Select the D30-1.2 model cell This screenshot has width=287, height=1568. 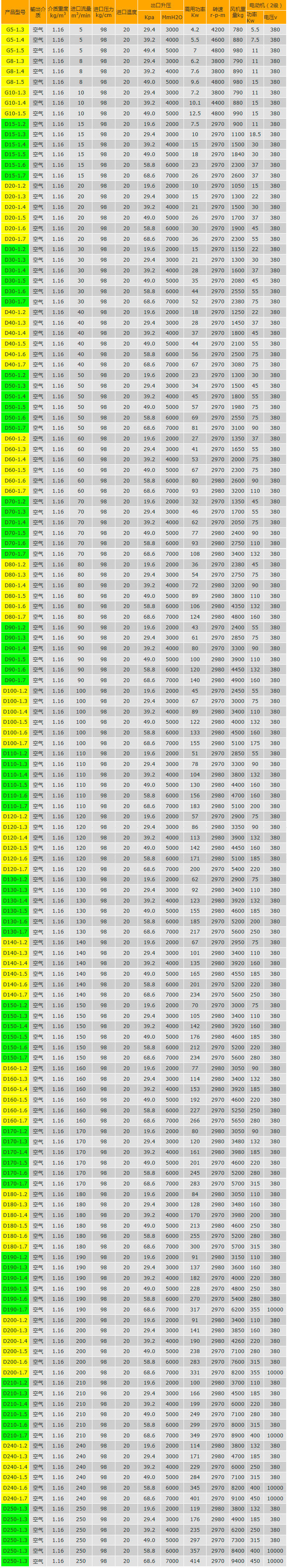pyautogui.click(x=15, y=249)
